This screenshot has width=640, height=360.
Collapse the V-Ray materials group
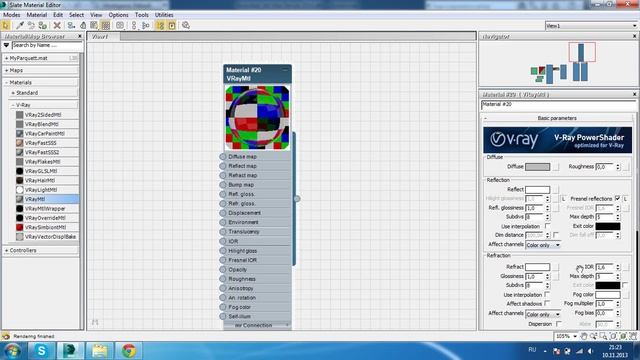[13, 105]
